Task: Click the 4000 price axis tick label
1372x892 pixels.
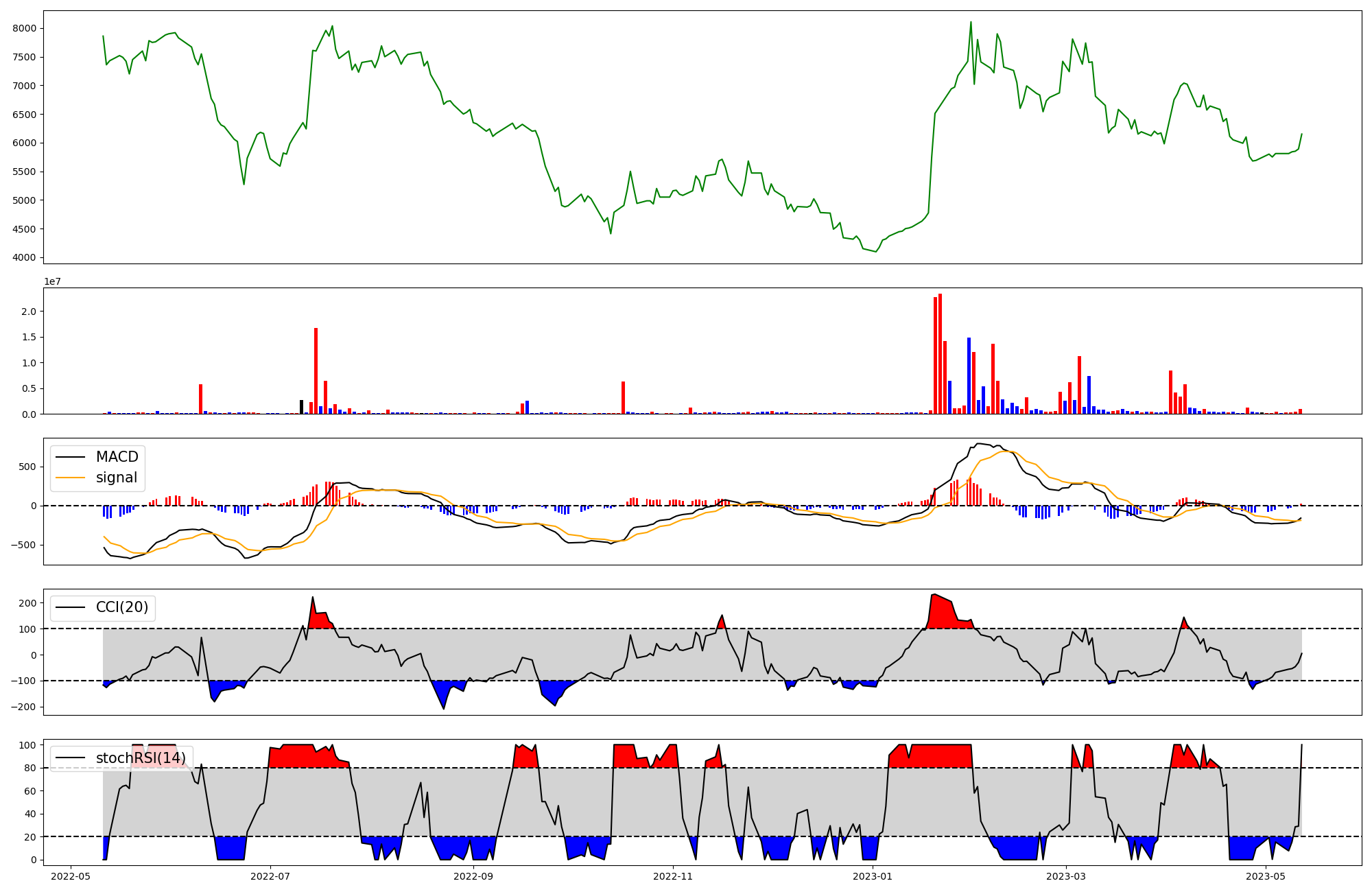Action: [x=25, y=258]
